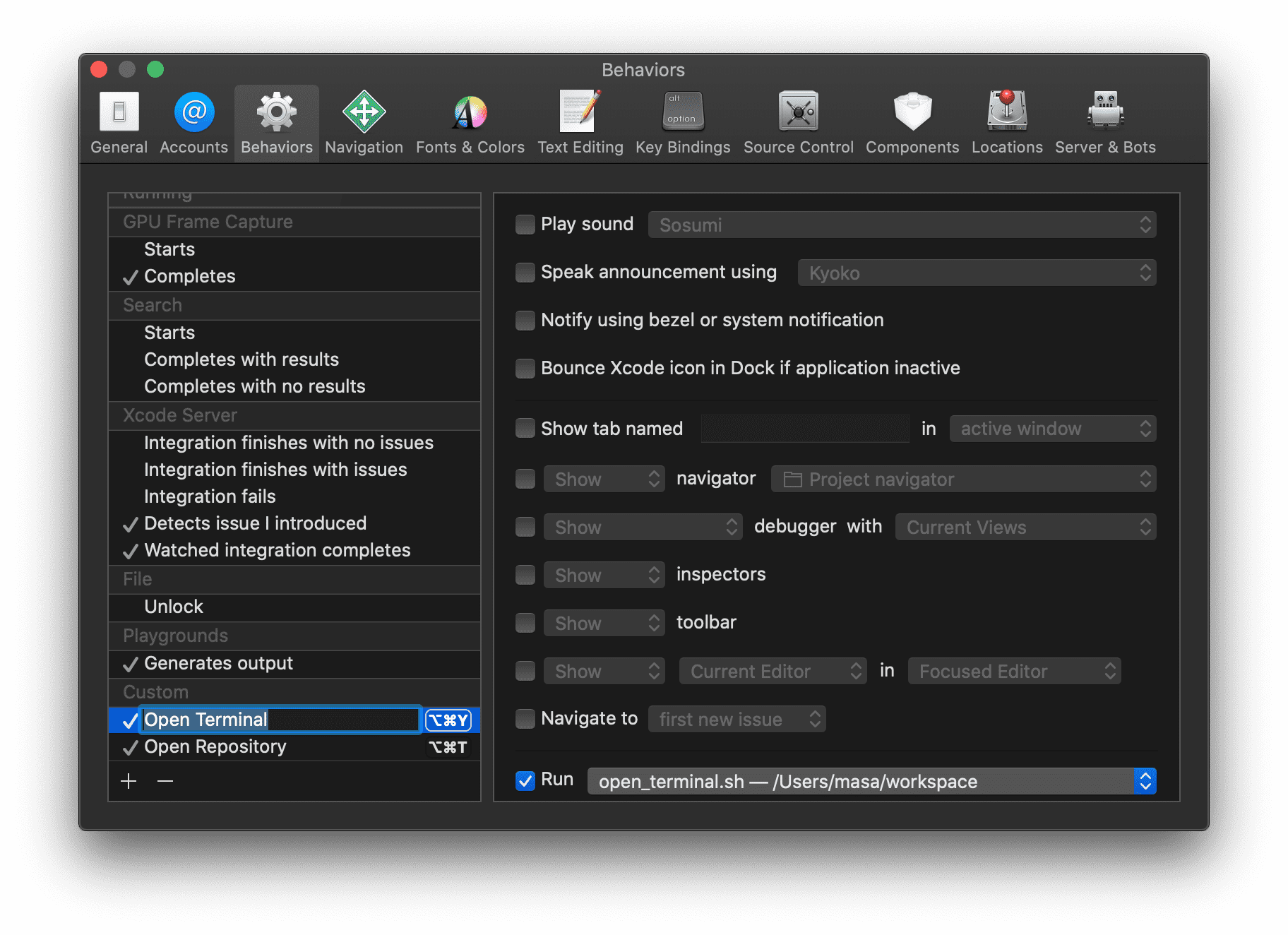
Task: Click the ⌥⌘T shortcut for Open Repository
Action: pos(448,747)
